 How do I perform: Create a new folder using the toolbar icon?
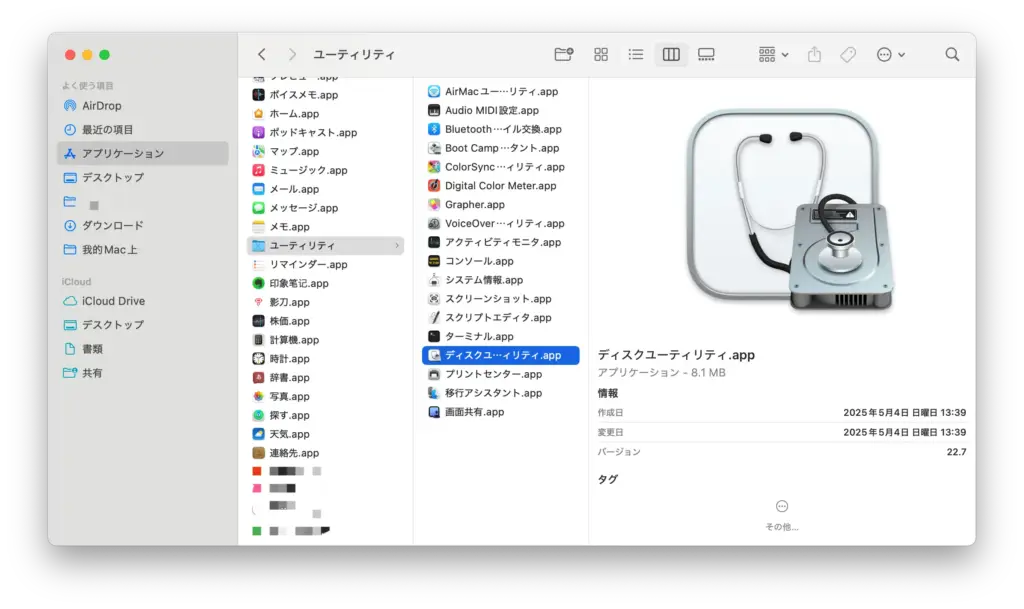coord(564,54)
